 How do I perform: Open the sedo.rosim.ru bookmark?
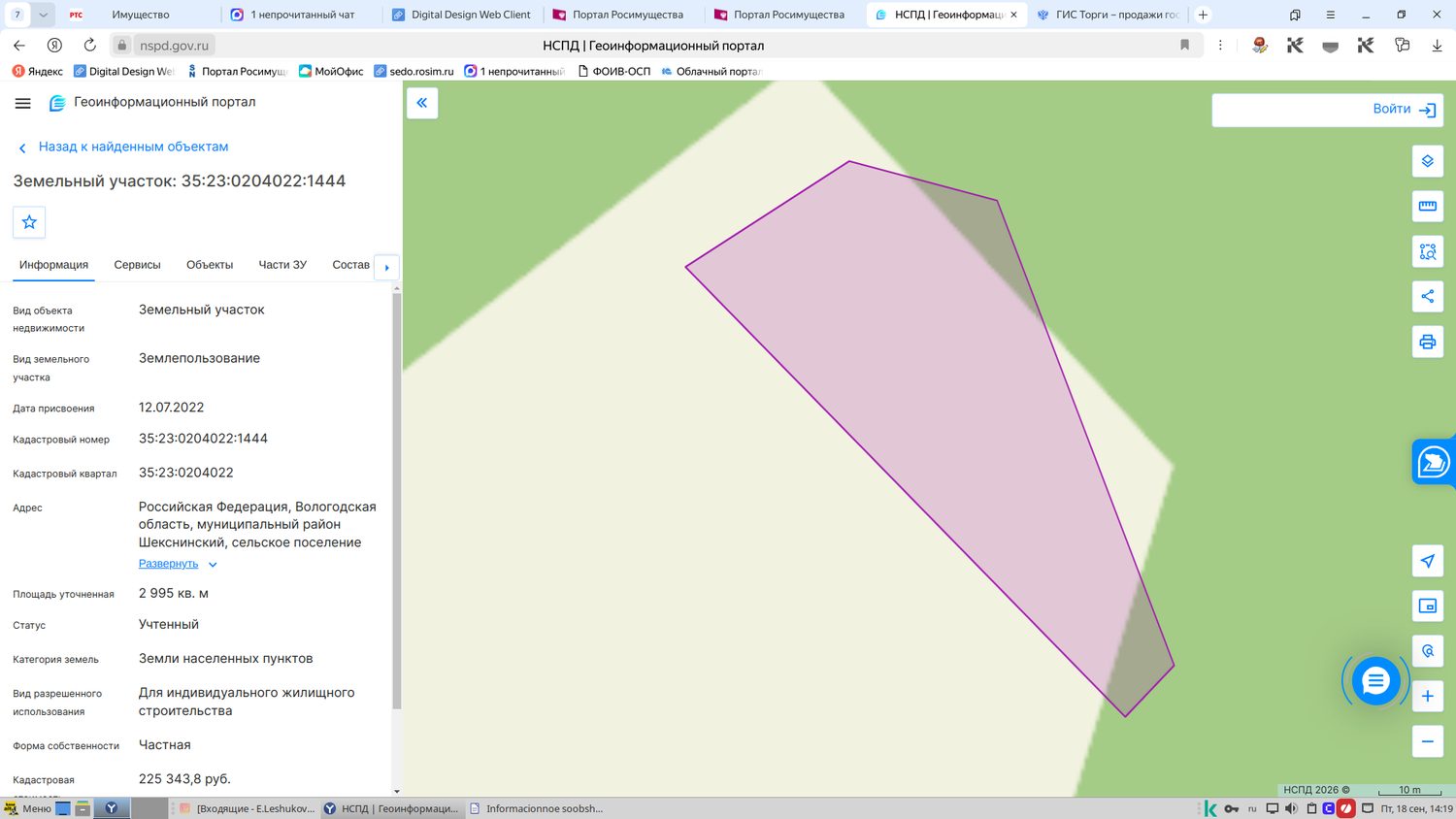(x=414, y=71)
